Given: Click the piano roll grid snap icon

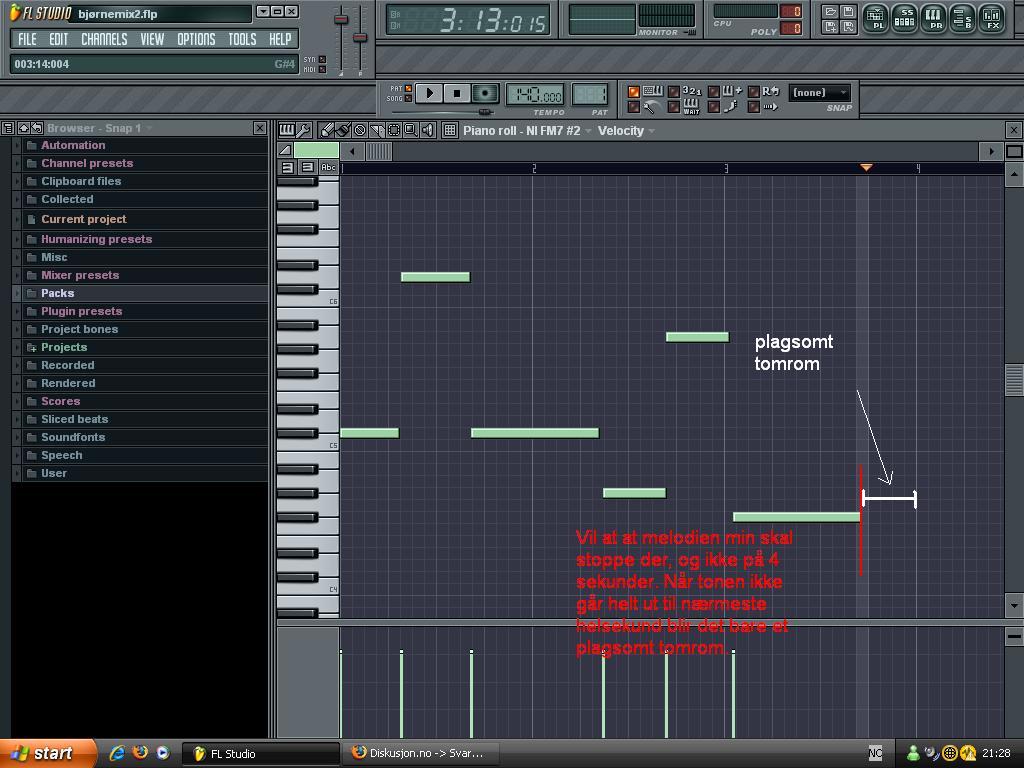Looking at the screenshot, I should click(x=450, y=131).
